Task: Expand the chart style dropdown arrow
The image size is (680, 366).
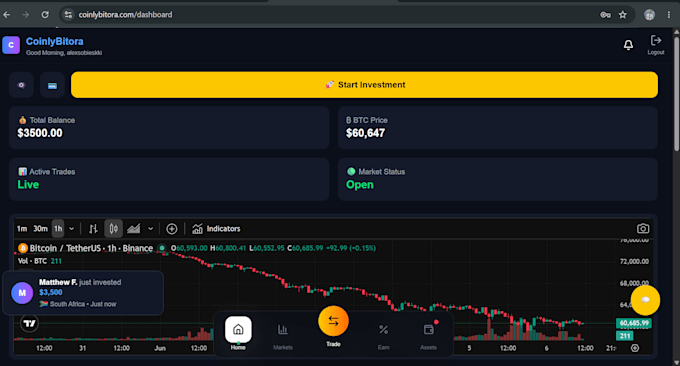Action: 150,229
